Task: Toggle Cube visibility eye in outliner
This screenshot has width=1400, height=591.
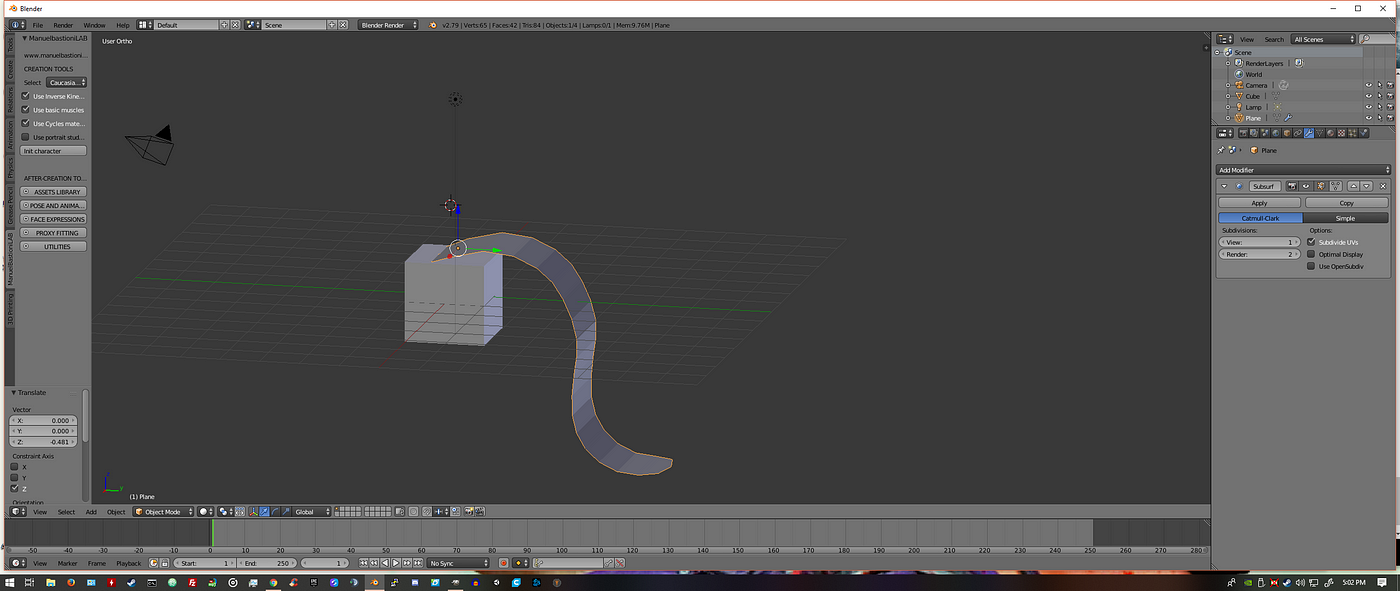Action: click(1368, 96)
